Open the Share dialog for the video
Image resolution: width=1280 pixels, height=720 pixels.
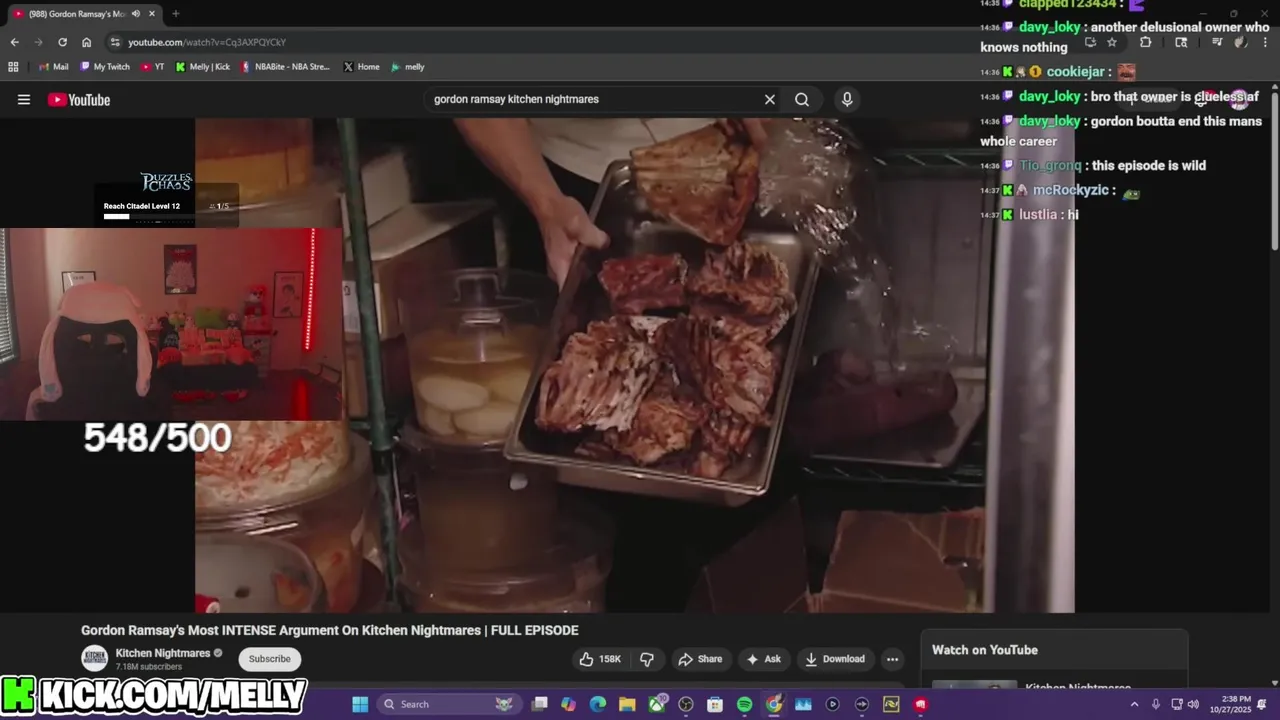(700, 659)
